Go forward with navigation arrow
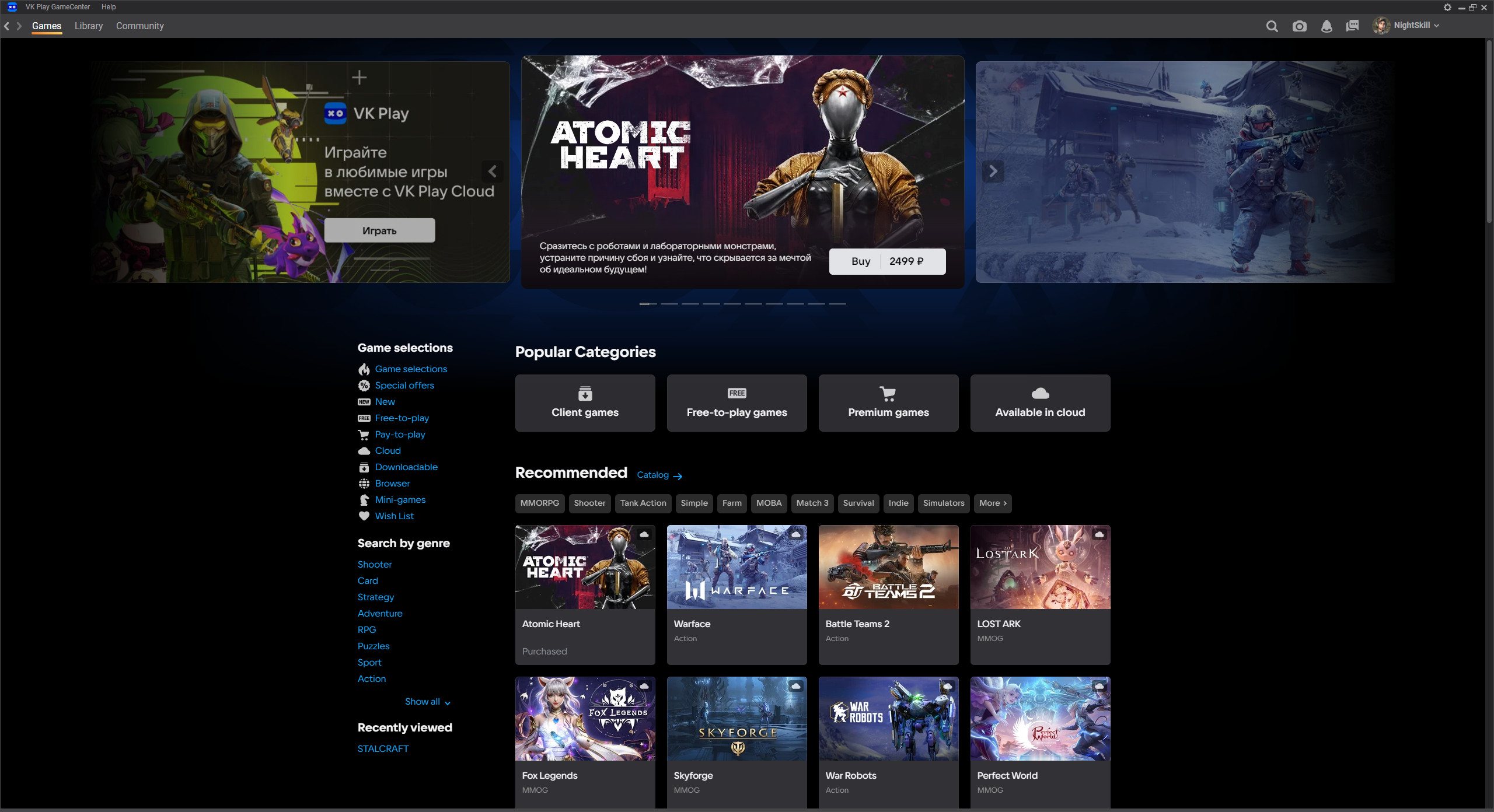The image size is (1494, 812). (19, 26)
